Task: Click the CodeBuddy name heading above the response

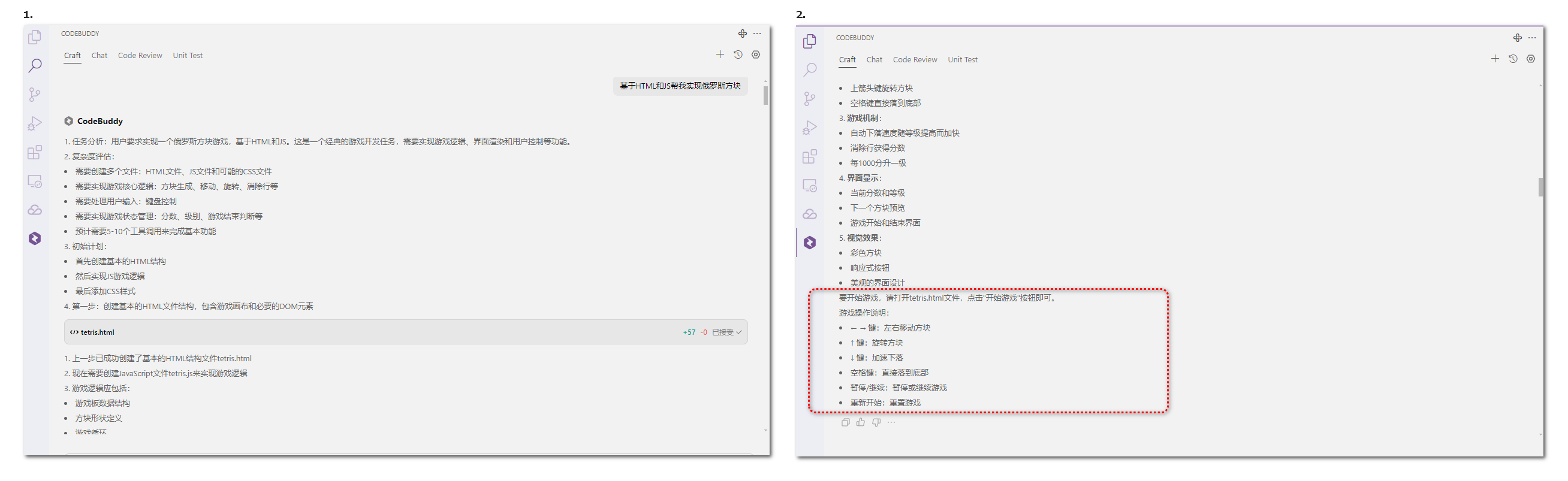Action: 100,121
